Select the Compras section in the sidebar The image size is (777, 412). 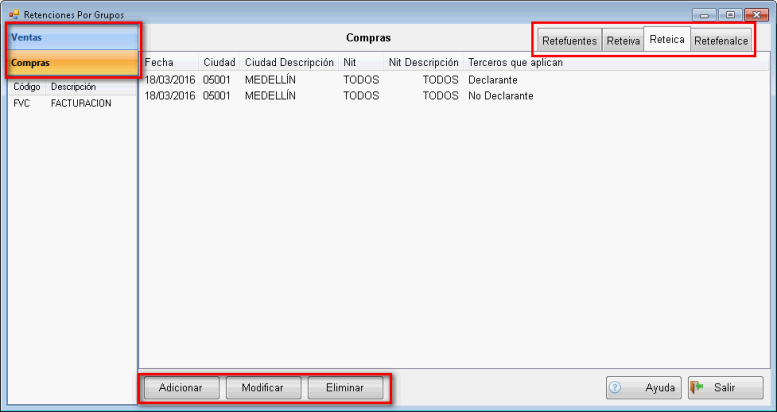coord(72,63)
